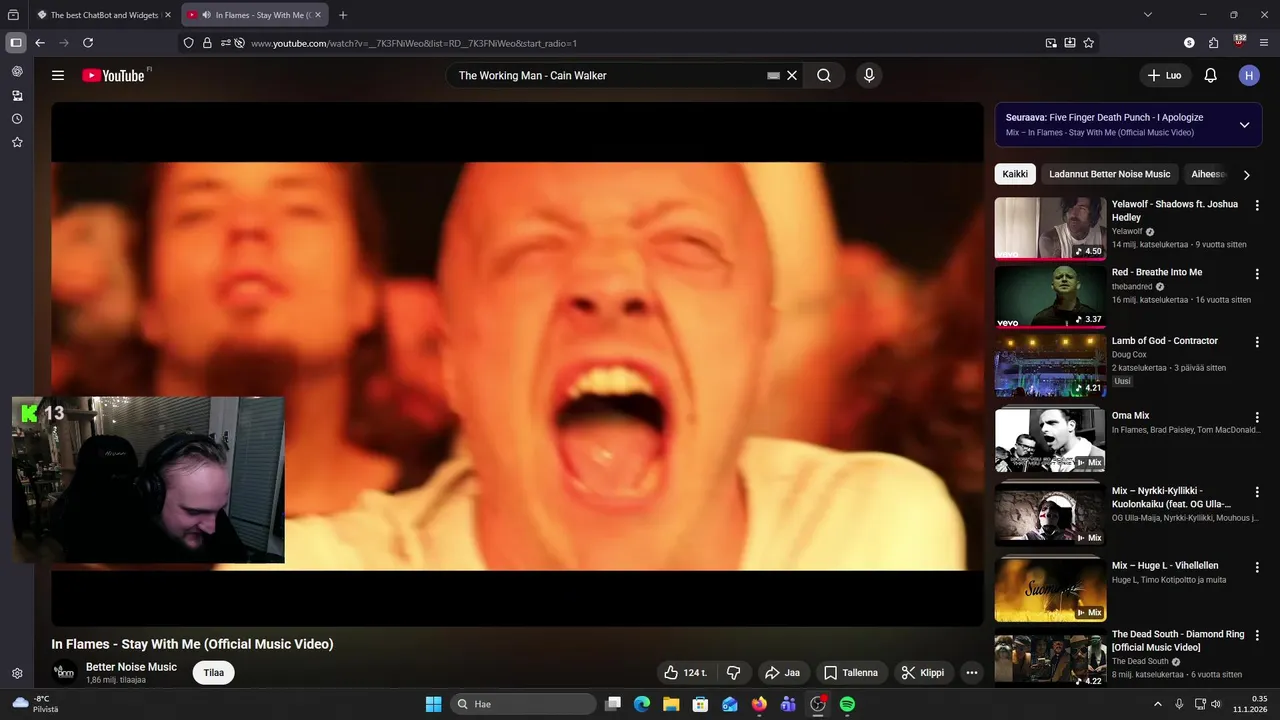Open Lamb of God - Contractor thumbnail

click(1050, 366)
